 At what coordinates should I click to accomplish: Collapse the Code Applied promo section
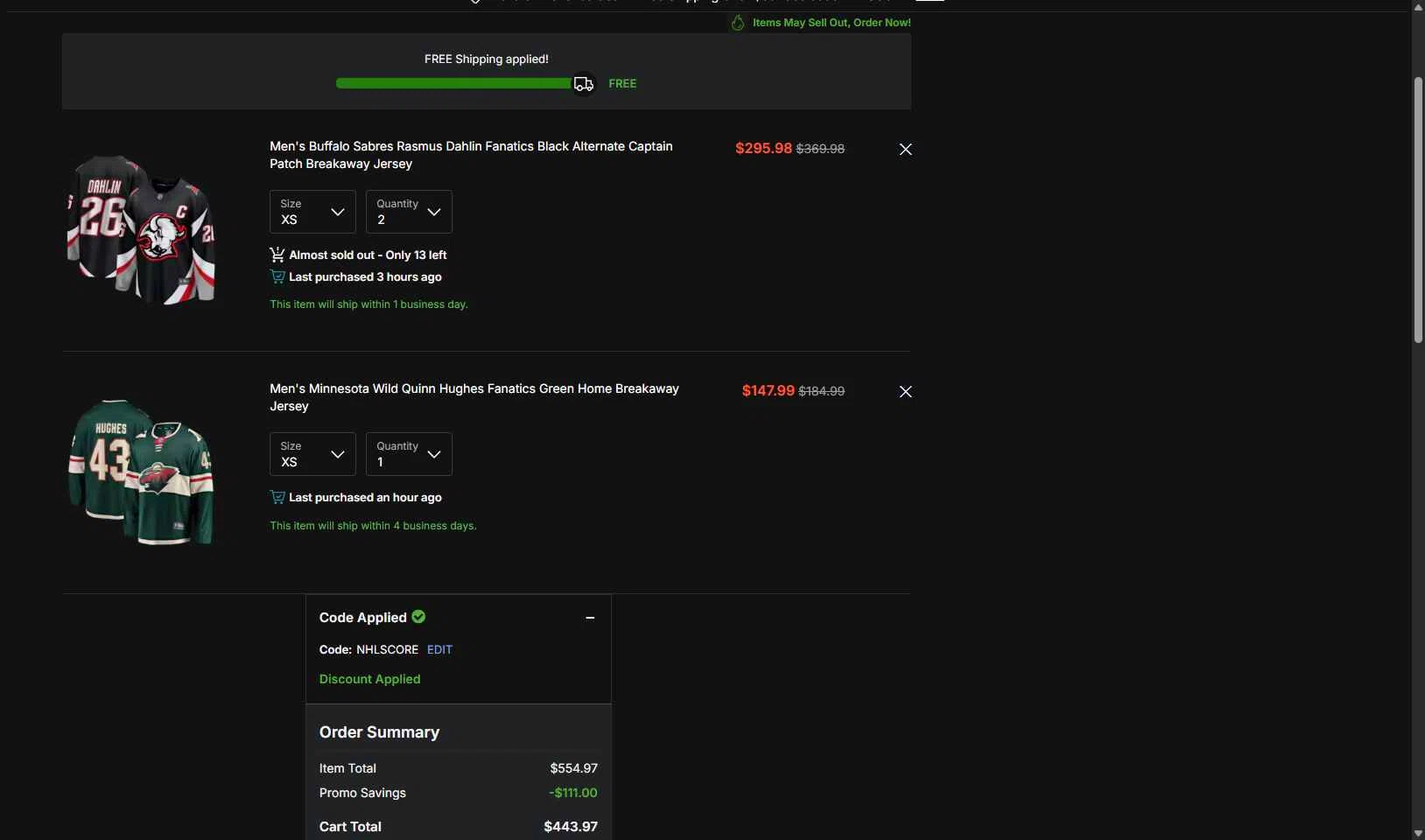click(x=590, y=618)
